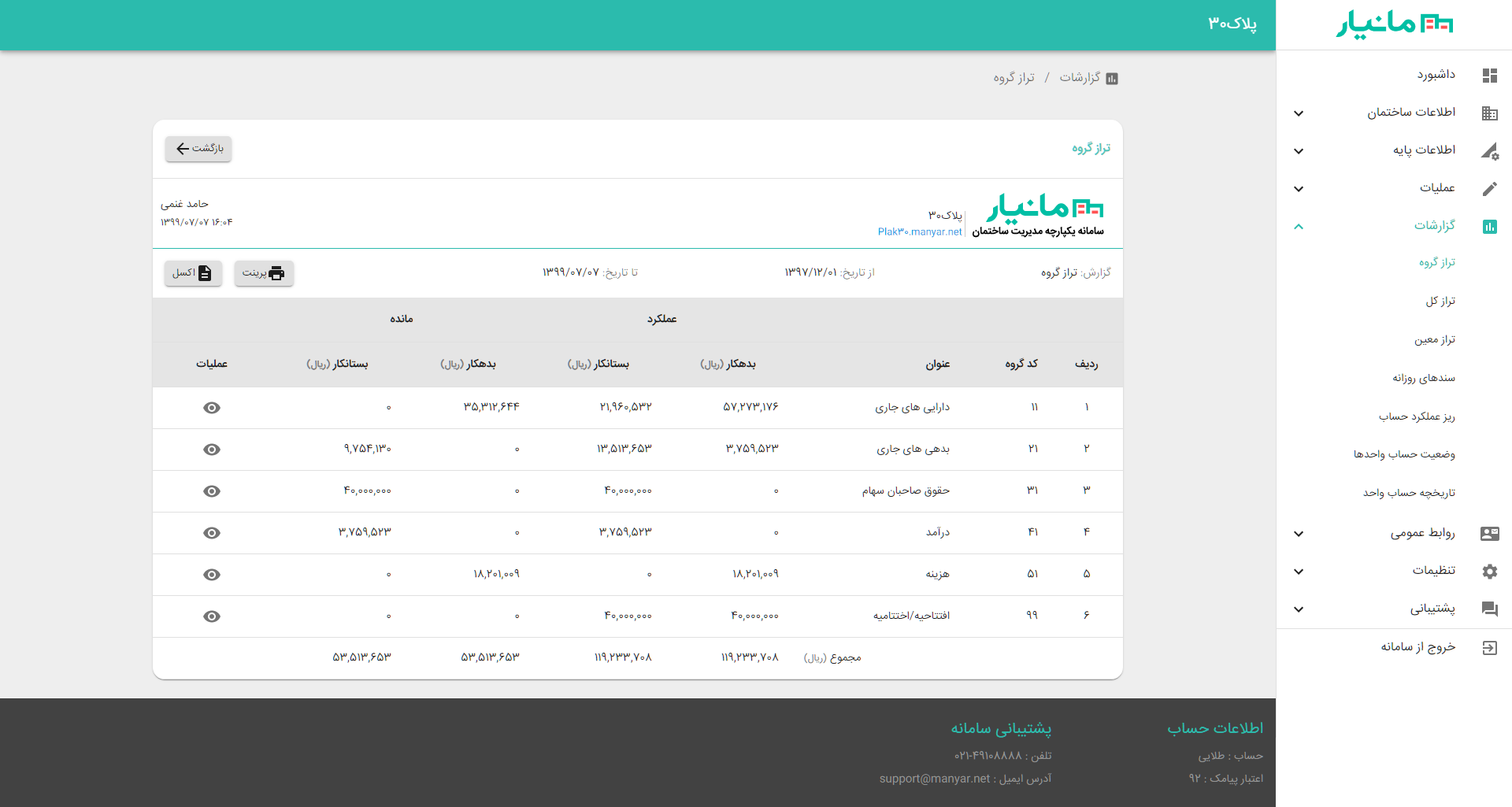Screen dimensions: 1512x807
Task: Click the value ۵۷,۲۷۳,۱۷۶ in the table
Action: point(750,407)
